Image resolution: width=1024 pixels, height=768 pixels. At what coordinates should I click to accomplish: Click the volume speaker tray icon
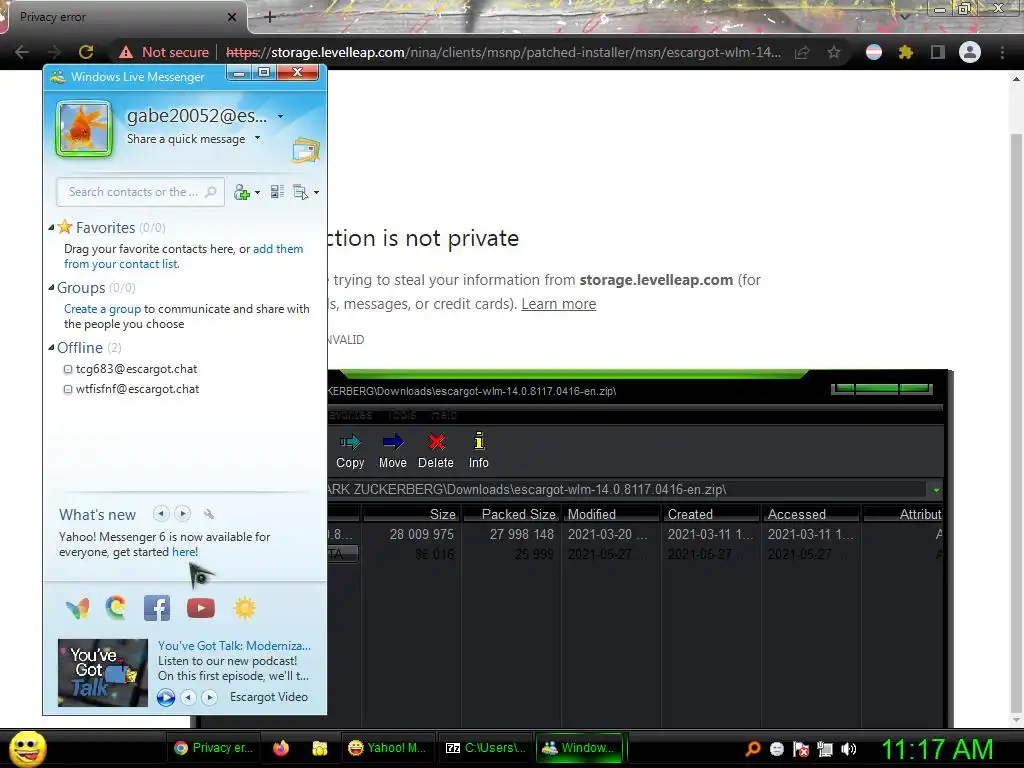(849, 749)
